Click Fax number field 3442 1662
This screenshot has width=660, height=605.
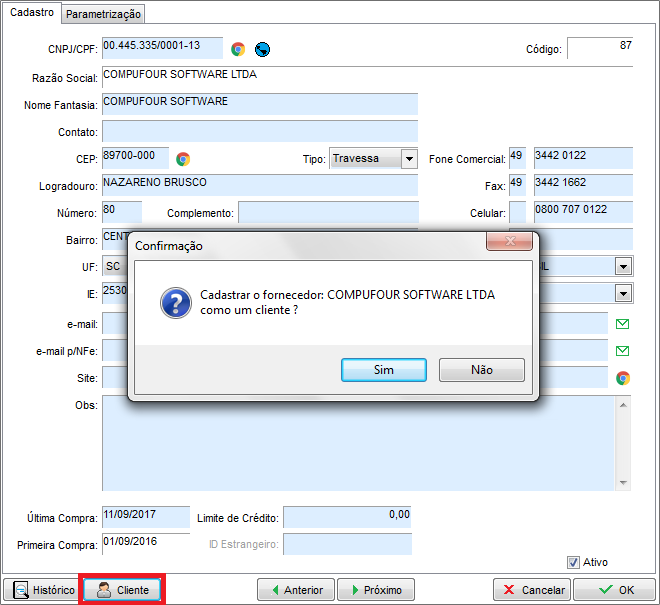583,185
